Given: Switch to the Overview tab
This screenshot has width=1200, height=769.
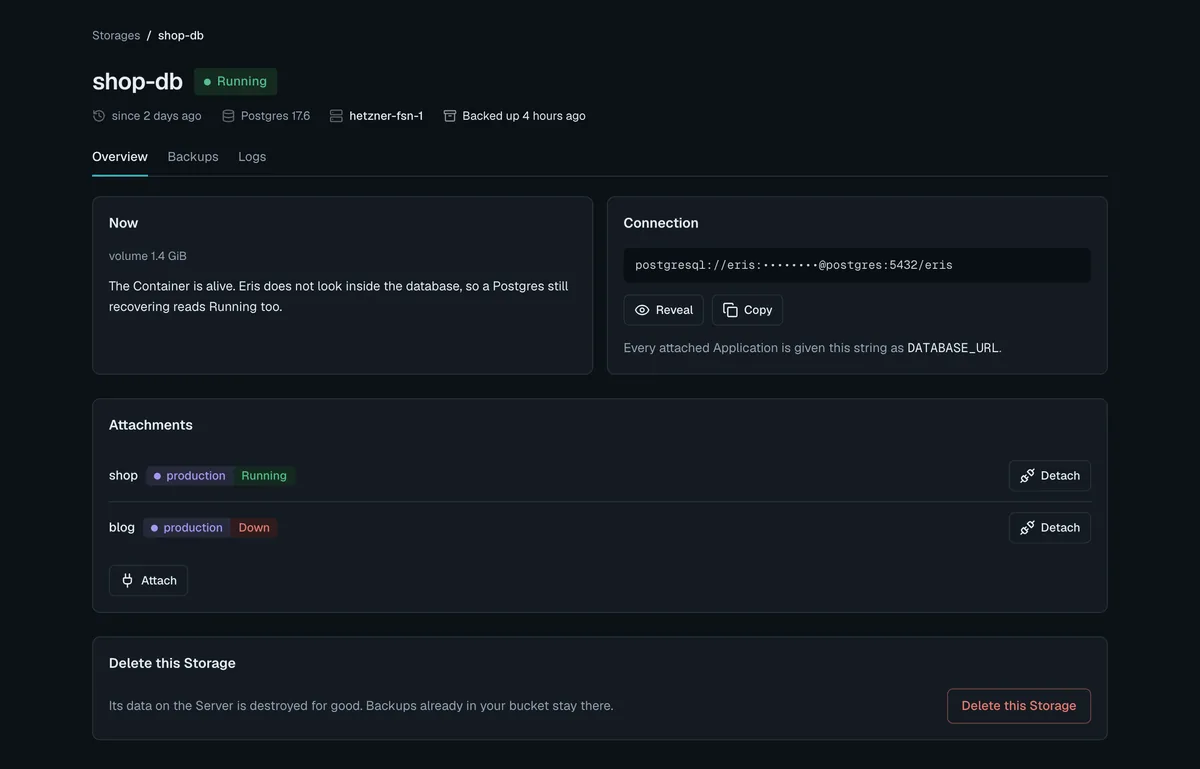Looking at the screenshot, I should [120, 157].
